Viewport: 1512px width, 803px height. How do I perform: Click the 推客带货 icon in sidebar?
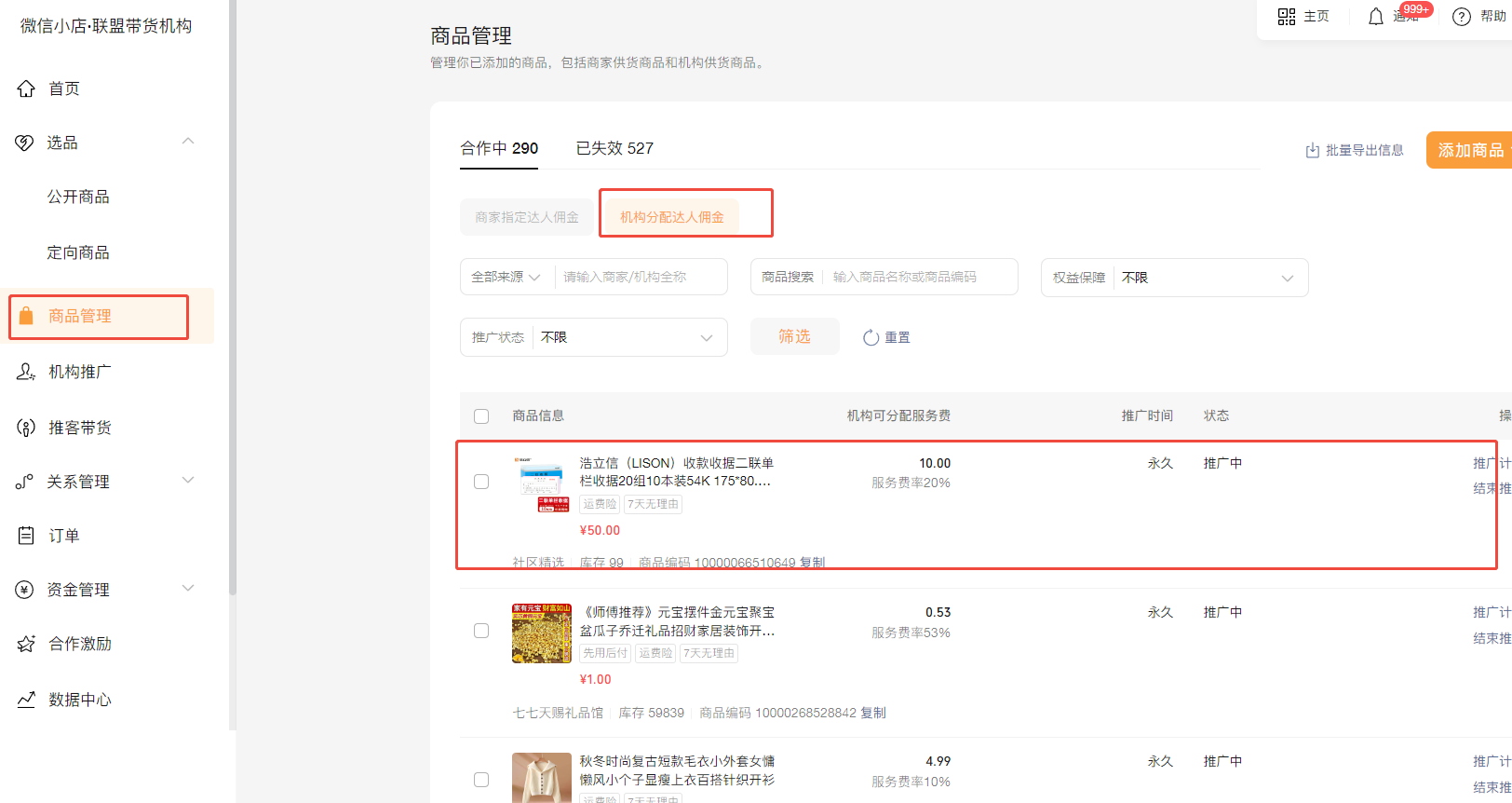click(26, 428)
